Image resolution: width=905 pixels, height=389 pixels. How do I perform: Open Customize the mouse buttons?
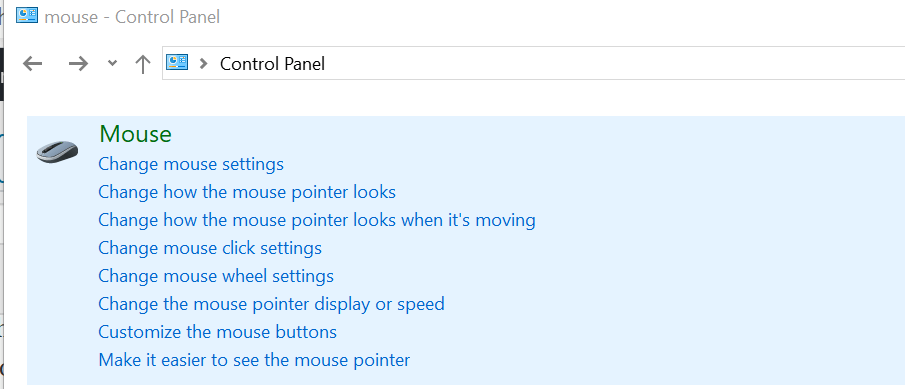[218, 332]
